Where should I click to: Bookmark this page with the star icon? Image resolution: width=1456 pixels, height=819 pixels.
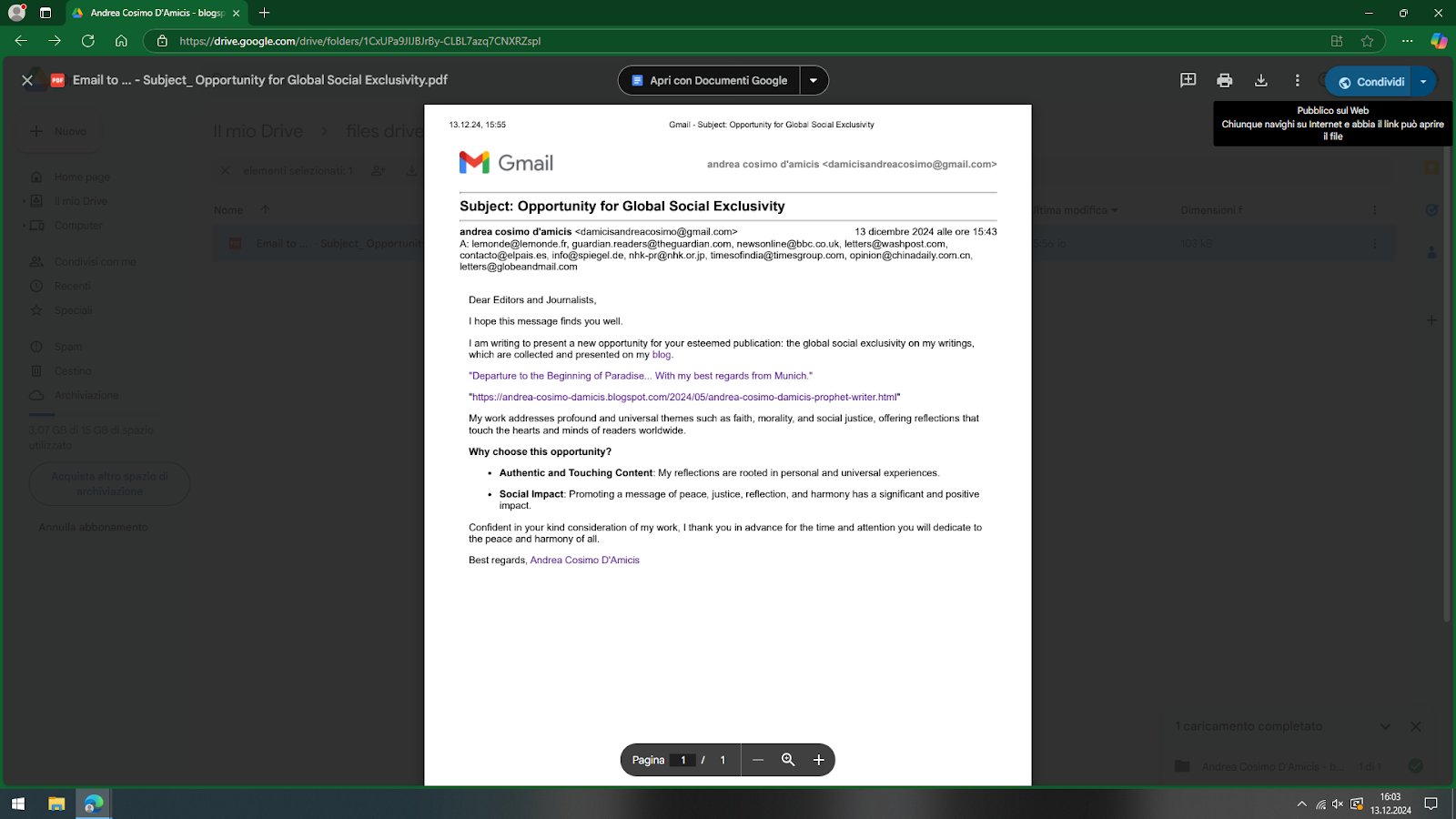coord(1367,41)
